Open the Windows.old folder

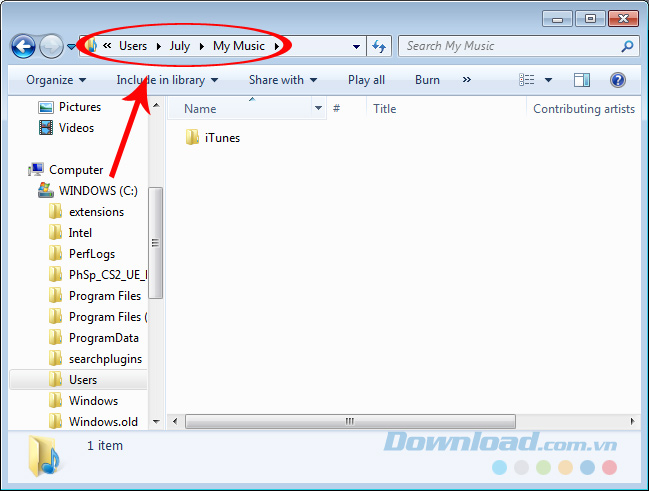[x=103, y=422]
